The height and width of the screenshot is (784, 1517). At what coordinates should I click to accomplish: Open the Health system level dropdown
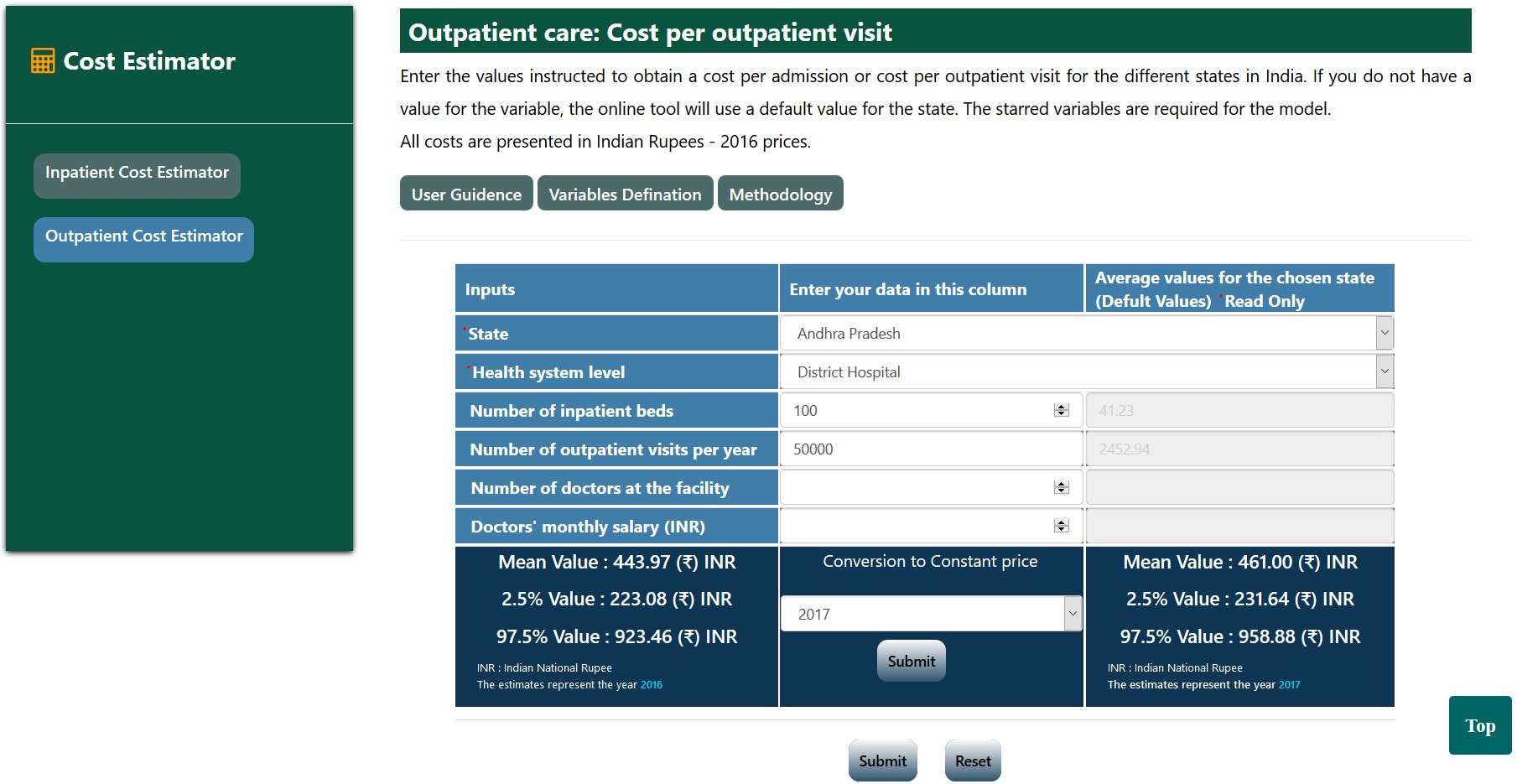pos(1086,372)
